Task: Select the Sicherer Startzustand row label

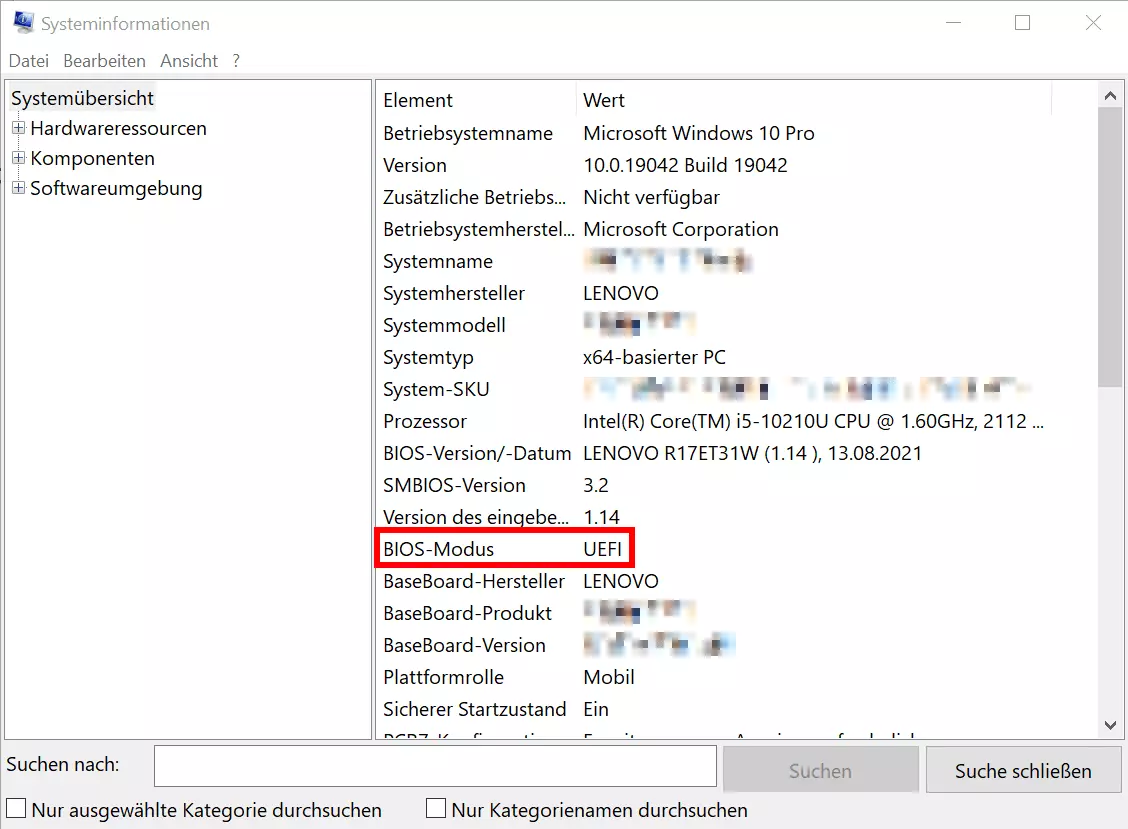Action: point(475,710)
